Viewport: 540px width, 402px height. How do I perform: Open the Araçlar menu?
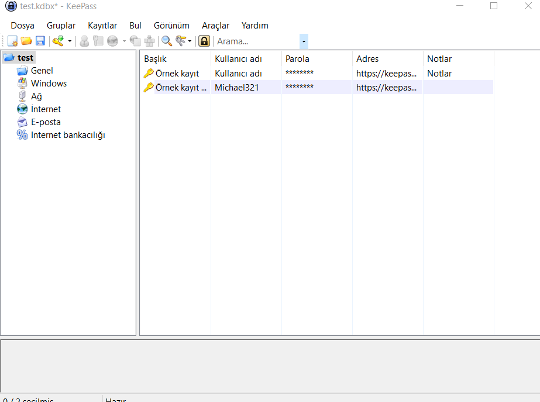tap(215, 25)
